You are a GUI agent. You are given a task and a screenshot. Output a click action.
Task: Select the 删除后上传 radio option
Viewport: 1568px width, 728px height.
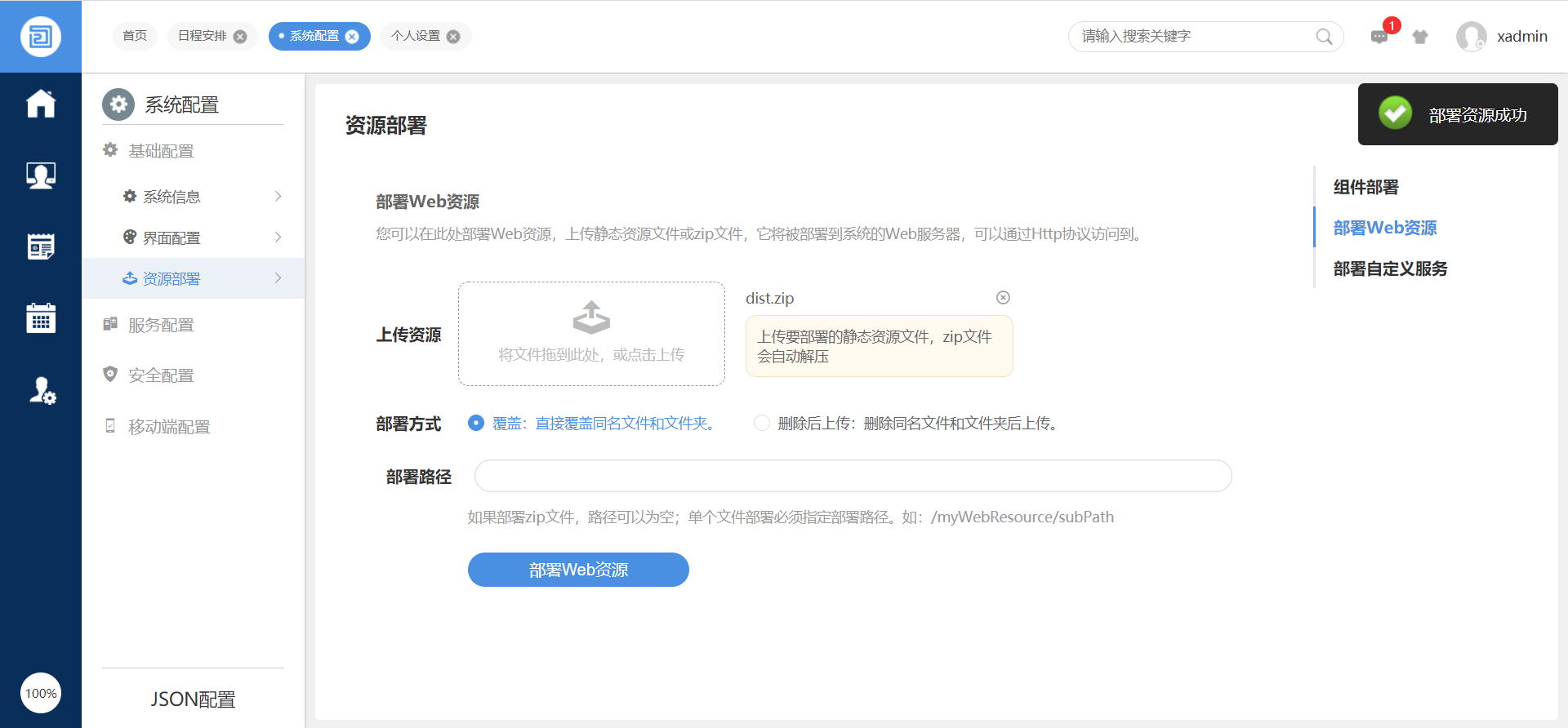tap(762, 423)
